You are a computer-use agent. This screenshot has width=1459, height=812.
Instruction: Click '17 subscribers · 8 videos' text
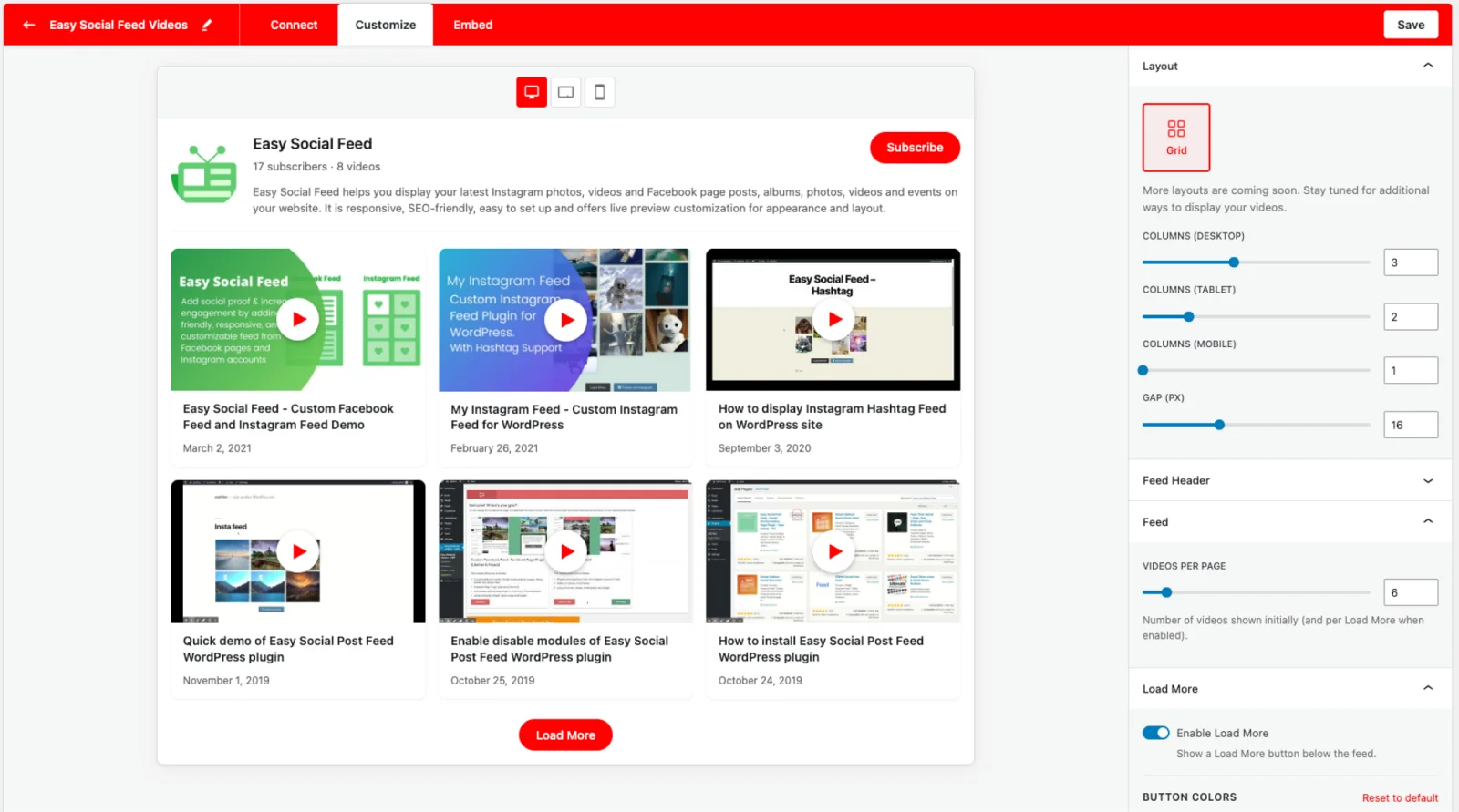pyautogui.click(x=316, y=167)
